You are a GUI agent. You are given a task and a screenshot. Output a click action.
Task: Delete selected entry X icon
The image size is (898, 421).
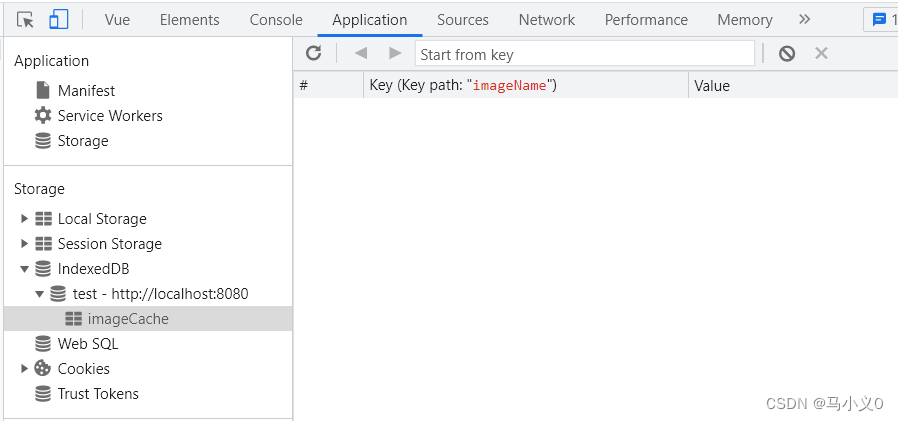(821, 53)
